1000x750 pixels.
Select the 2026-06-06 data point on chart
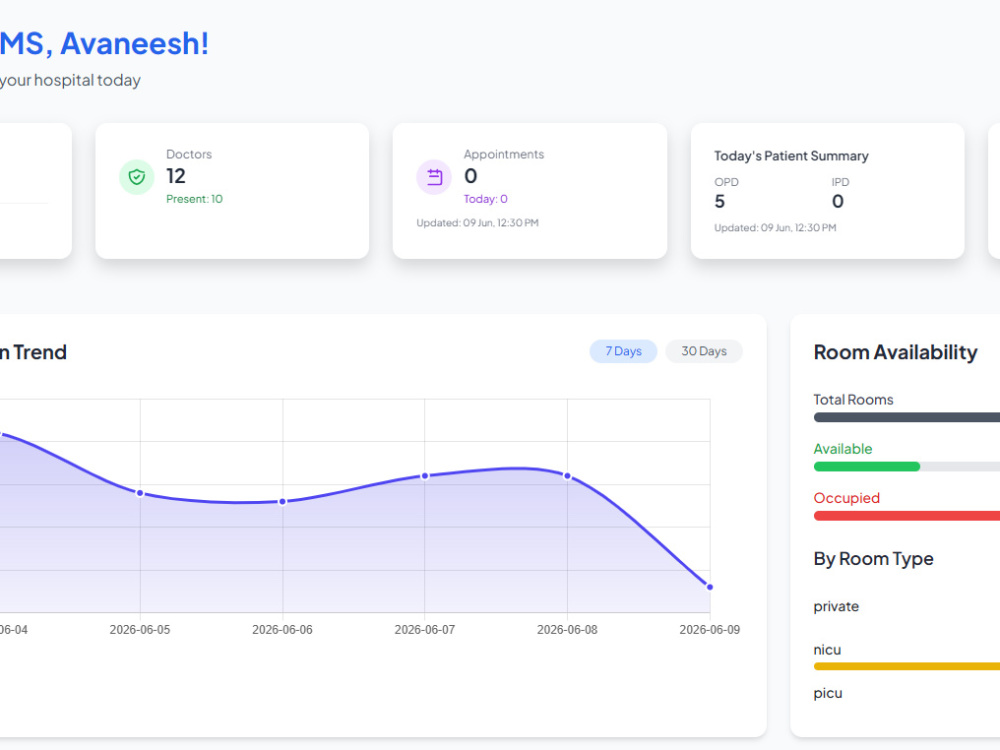tap(283, 502)
